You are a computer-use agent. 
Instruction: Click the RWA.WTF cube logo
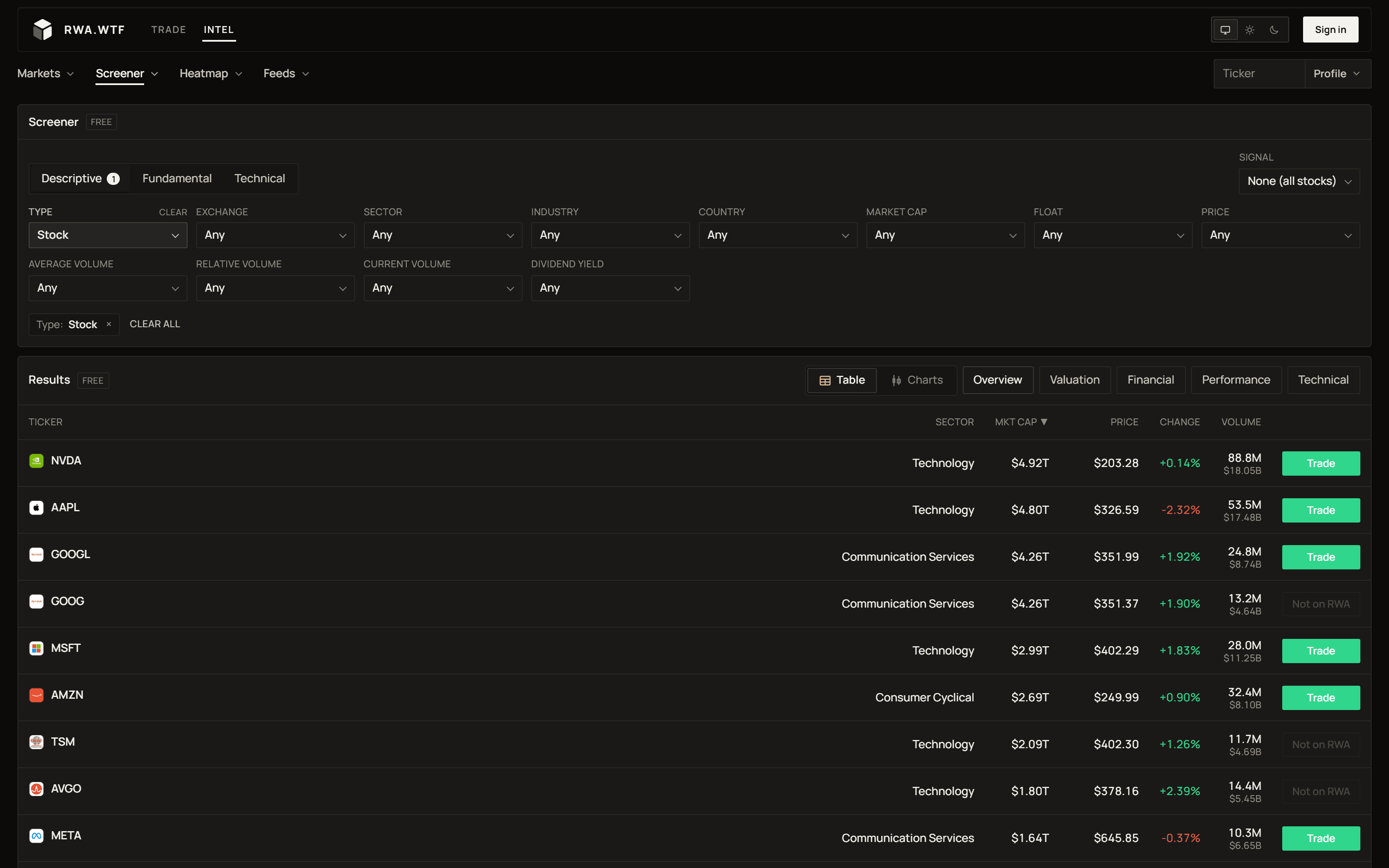coord(43,29)
